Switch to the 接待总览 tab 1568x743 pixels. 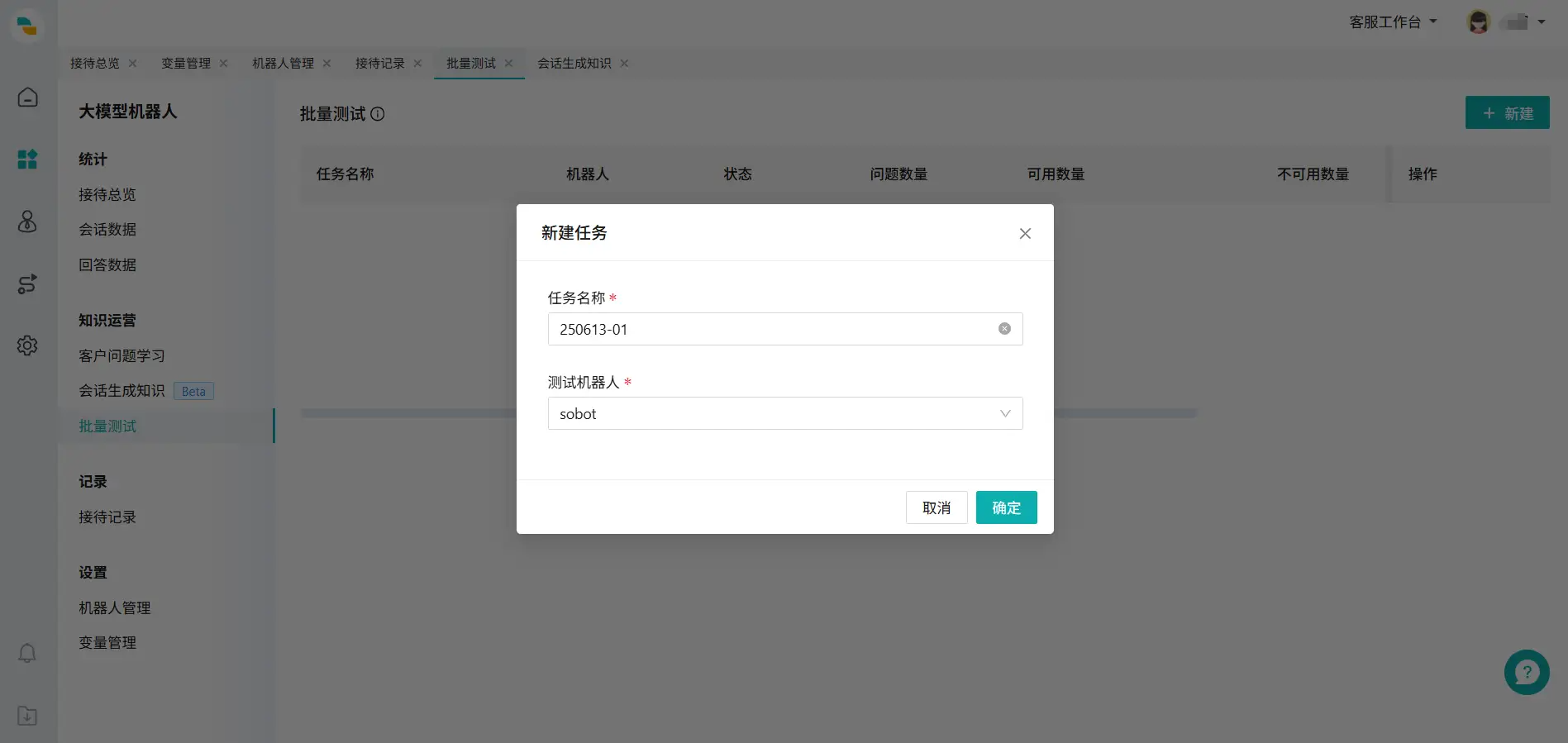[x=95, y=64]
